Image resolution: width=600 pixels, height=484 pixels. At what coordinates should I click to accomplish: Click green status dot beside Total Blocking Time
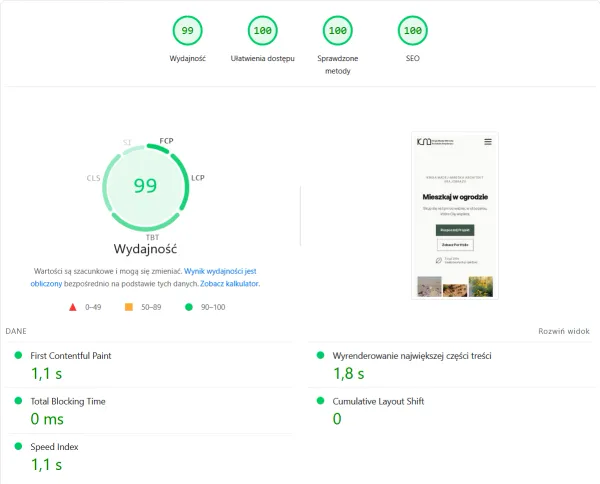(18, 401)
